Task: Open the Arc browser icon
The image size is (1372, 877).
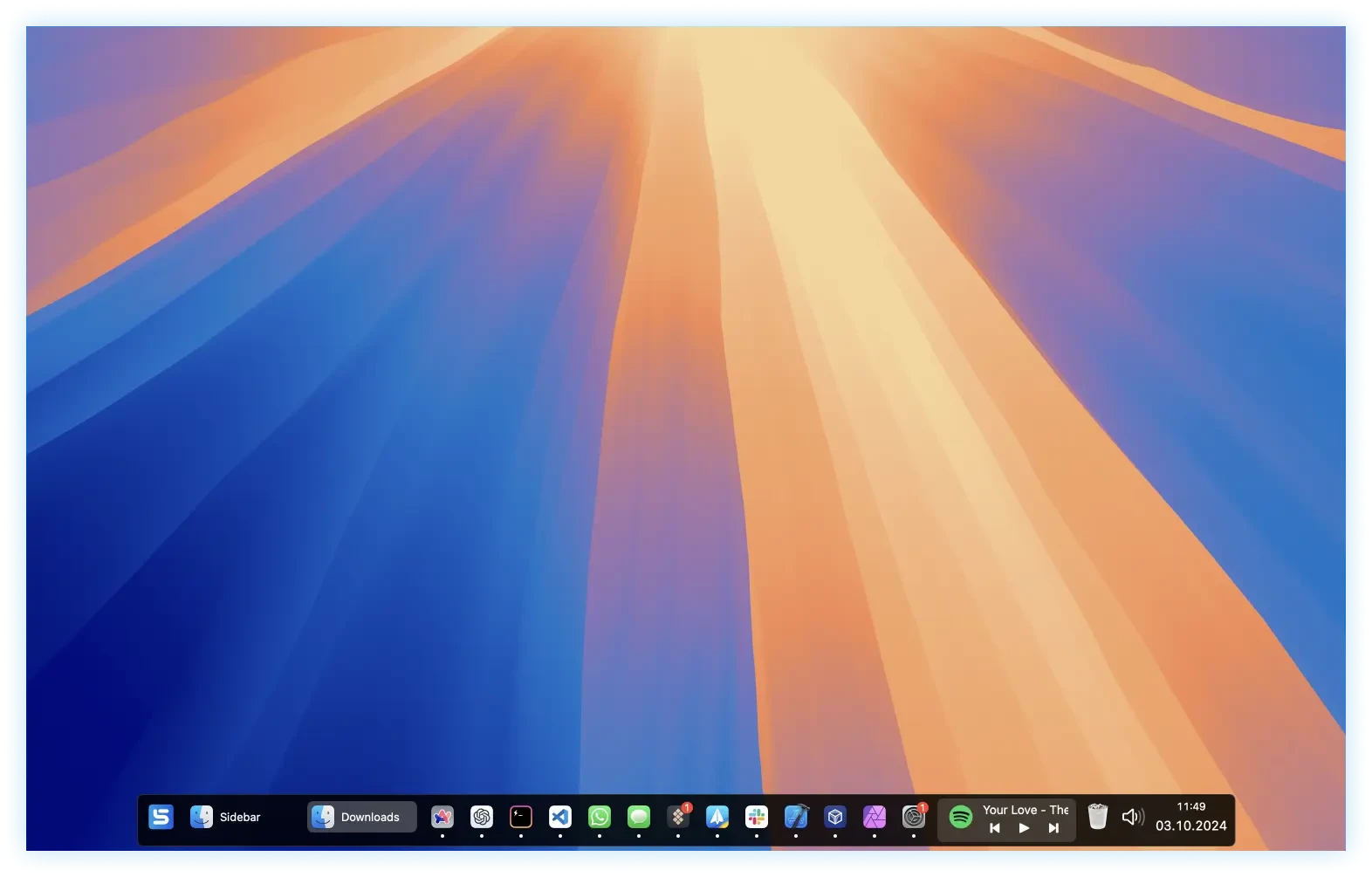Action: [x=442, y=817]
